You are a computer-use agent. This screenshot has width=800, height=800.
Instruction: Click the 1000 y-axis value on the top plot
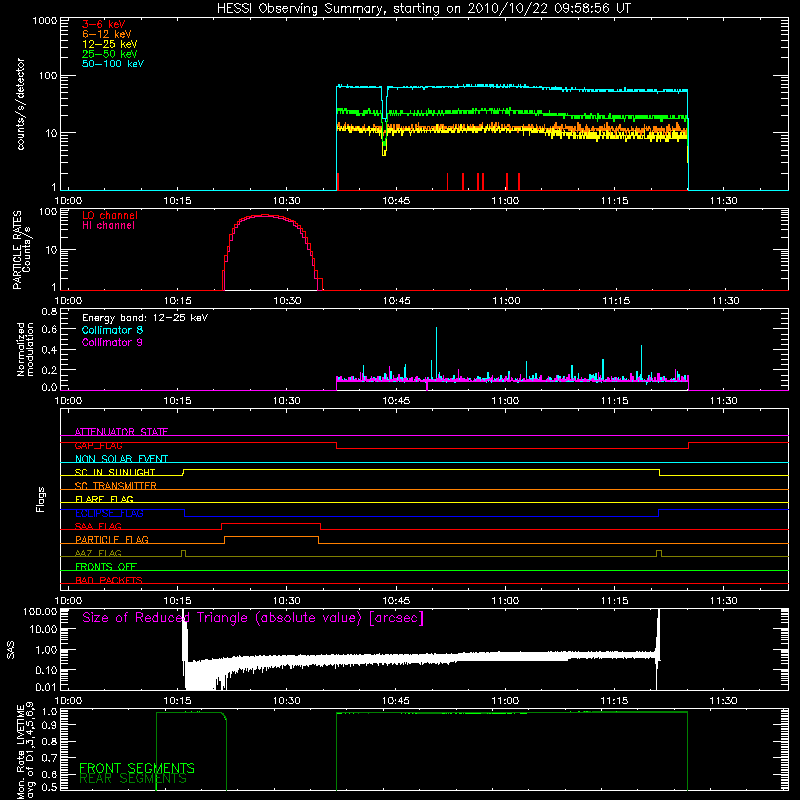(x=45, y=21)
